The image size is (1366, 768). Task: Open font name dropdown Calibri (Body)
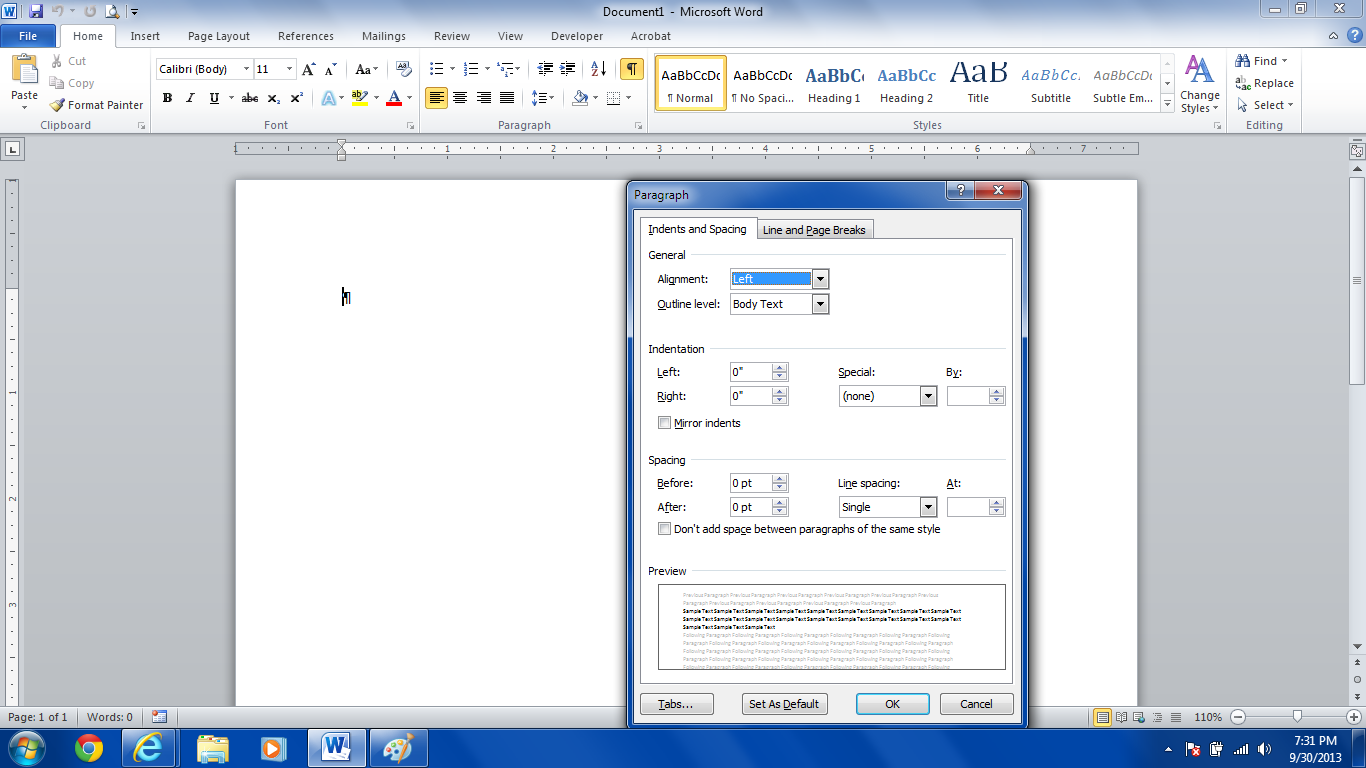(x=246, y=69)
